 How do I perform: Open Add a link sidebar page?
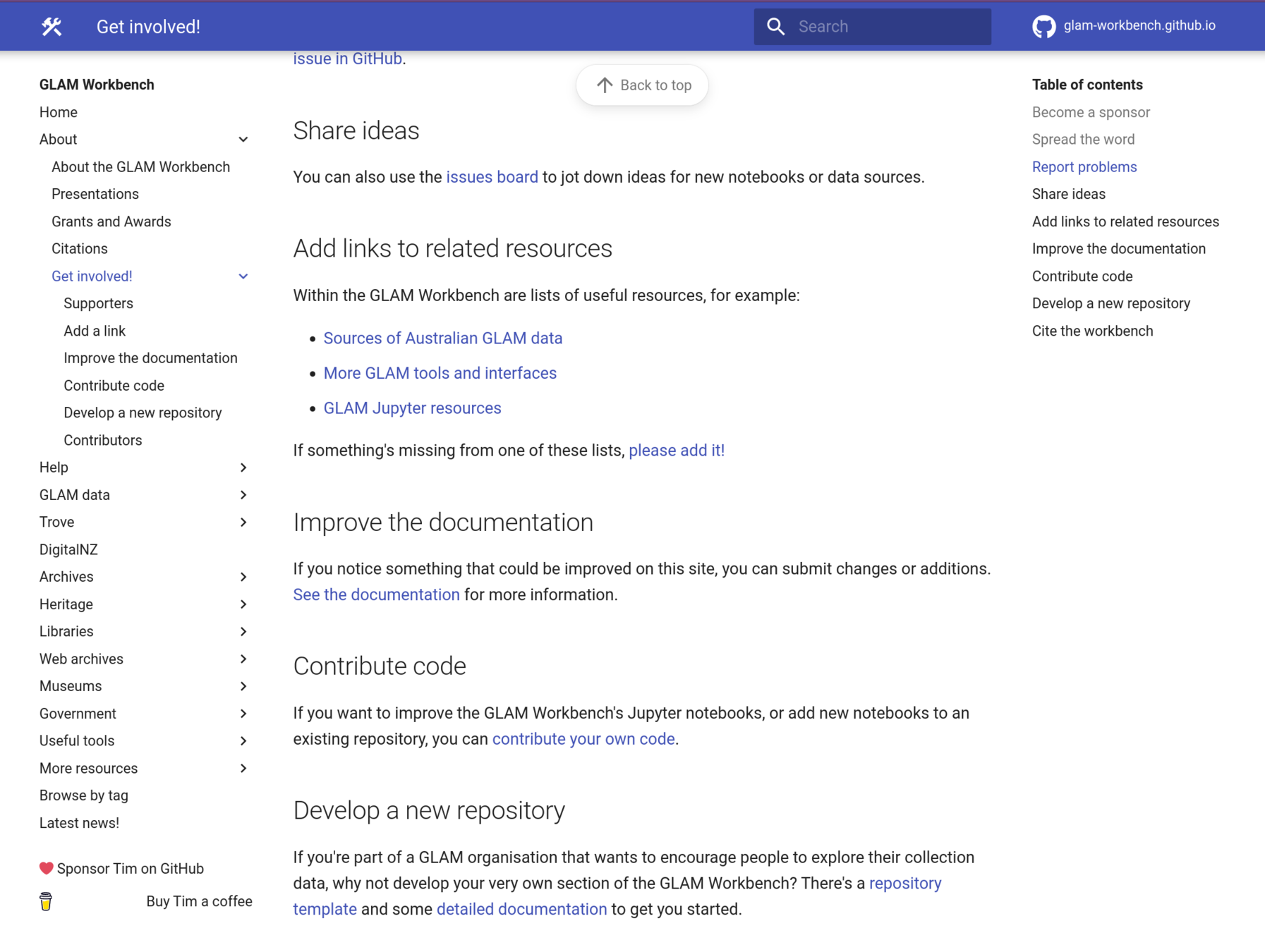click(95, 331)
